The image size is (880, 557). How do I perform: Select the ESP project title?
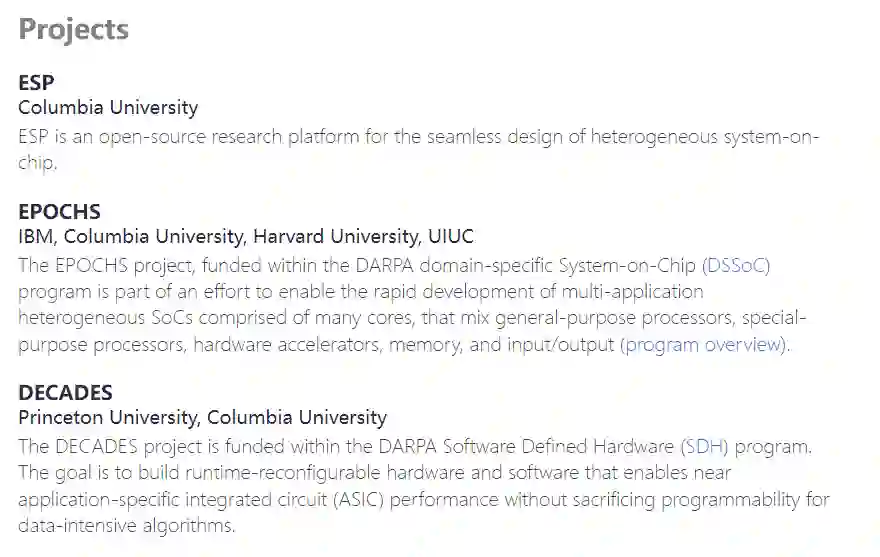click(x=36, y=82)
